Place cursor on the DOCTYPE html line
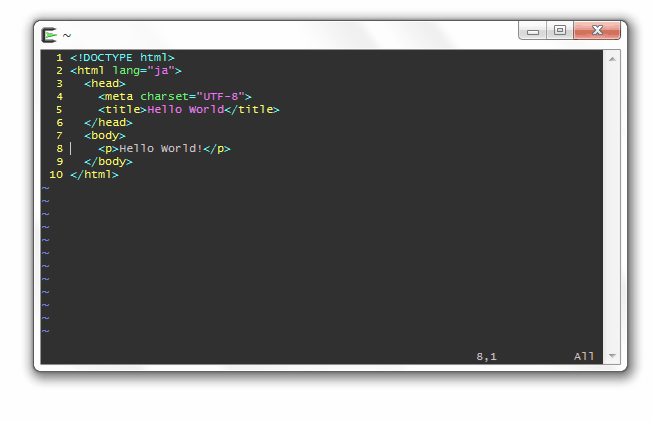This screenshot has width=652, height=421. tap(122, 57)
